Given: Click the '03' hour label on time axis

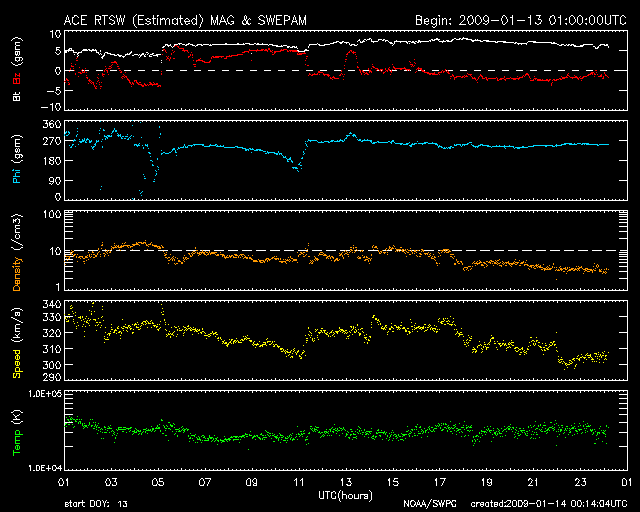Looking at the screenshot, I should [x=111, y=482].
